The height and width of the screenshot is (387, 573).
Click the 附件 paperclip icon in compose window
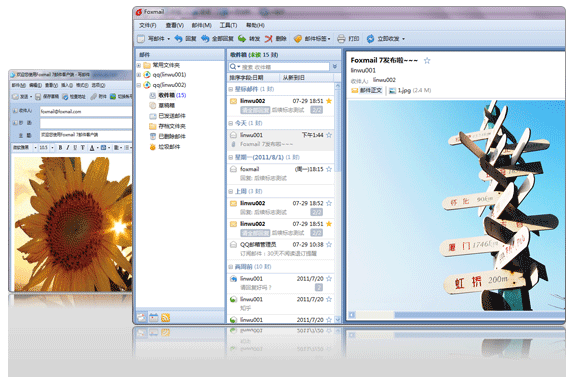pos(94,96)
